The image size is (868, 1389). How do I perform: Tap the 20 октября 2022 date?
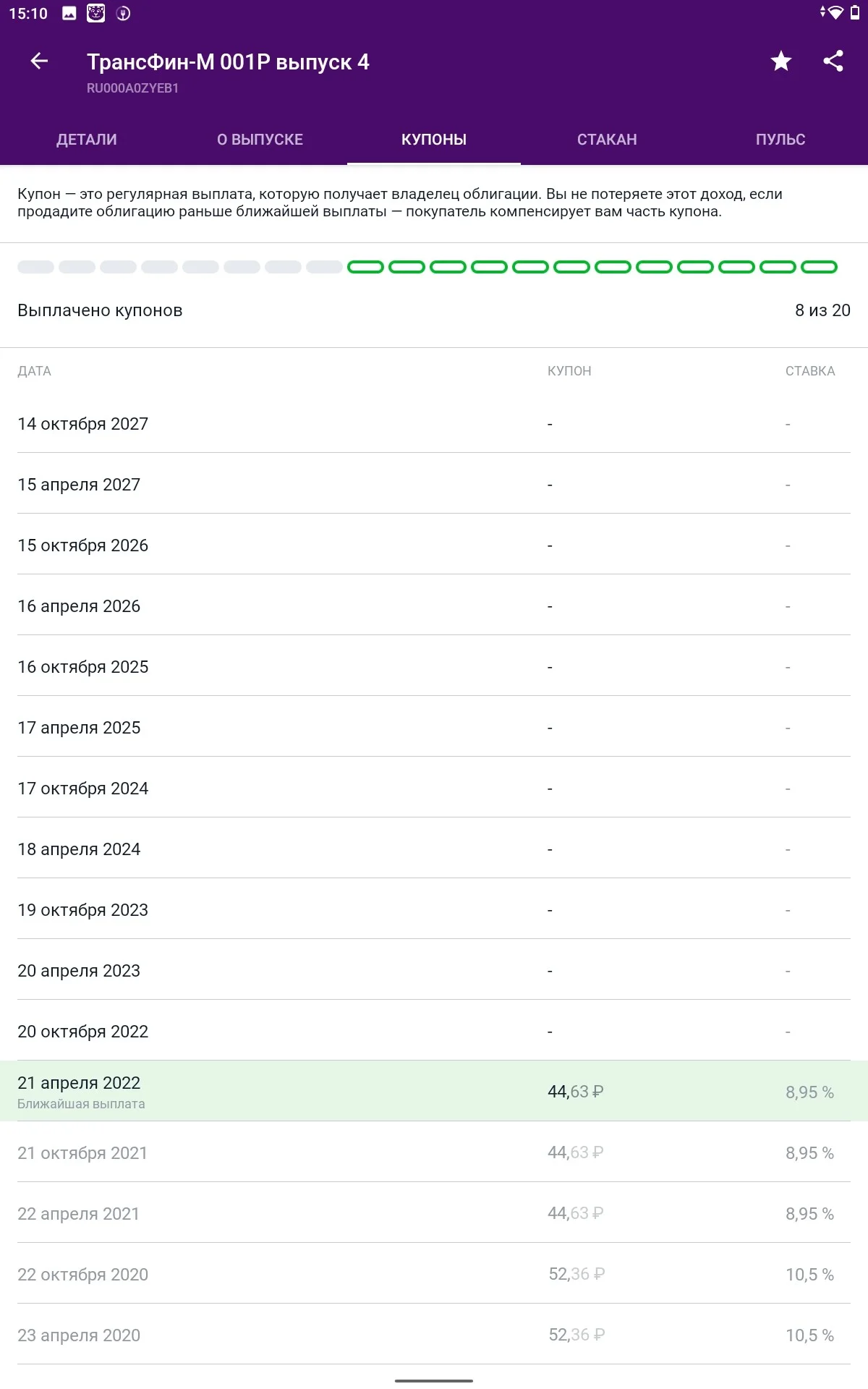click(82, 1032)
